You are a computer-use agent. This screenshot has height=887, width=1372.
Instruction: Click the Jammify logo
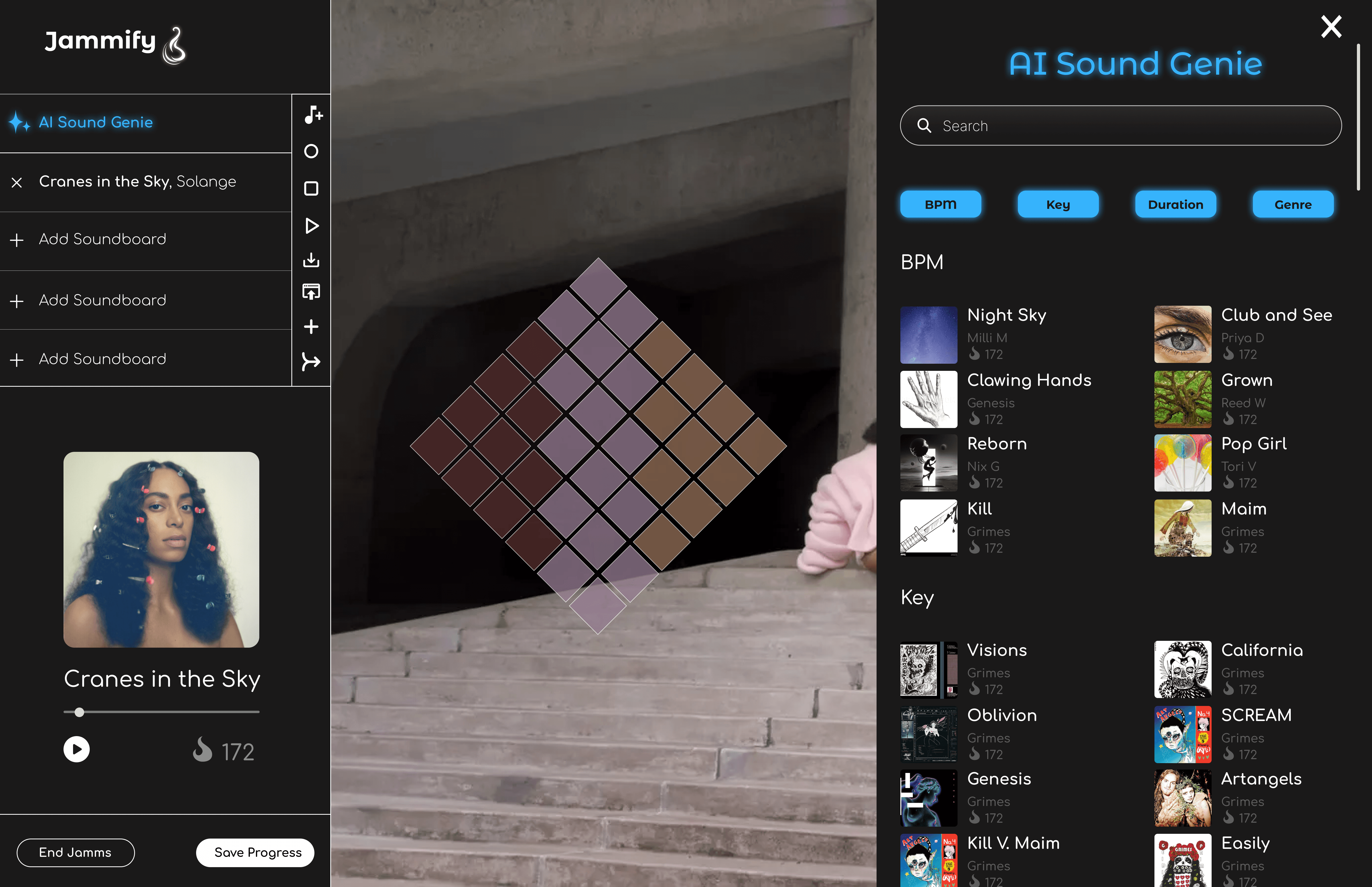coord(116,45)
